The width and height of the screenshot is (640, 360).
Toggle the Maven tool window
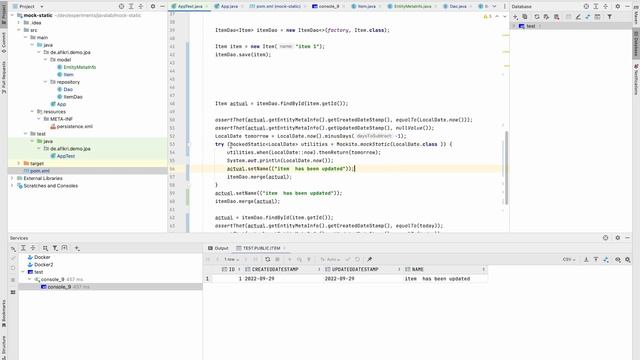(636, 15)
